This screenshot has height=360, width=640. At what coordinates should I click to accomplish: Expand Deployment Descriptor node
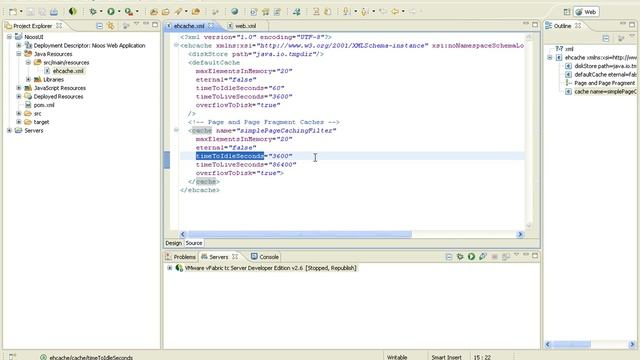pyautogui.click(x=19, y=45)
